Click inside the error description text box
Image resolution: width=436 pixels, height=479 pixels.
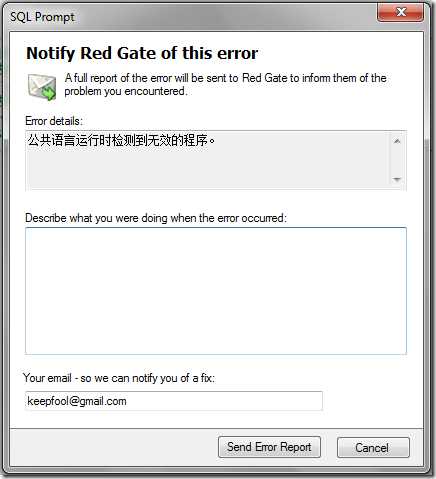click(x=216, y=291)
